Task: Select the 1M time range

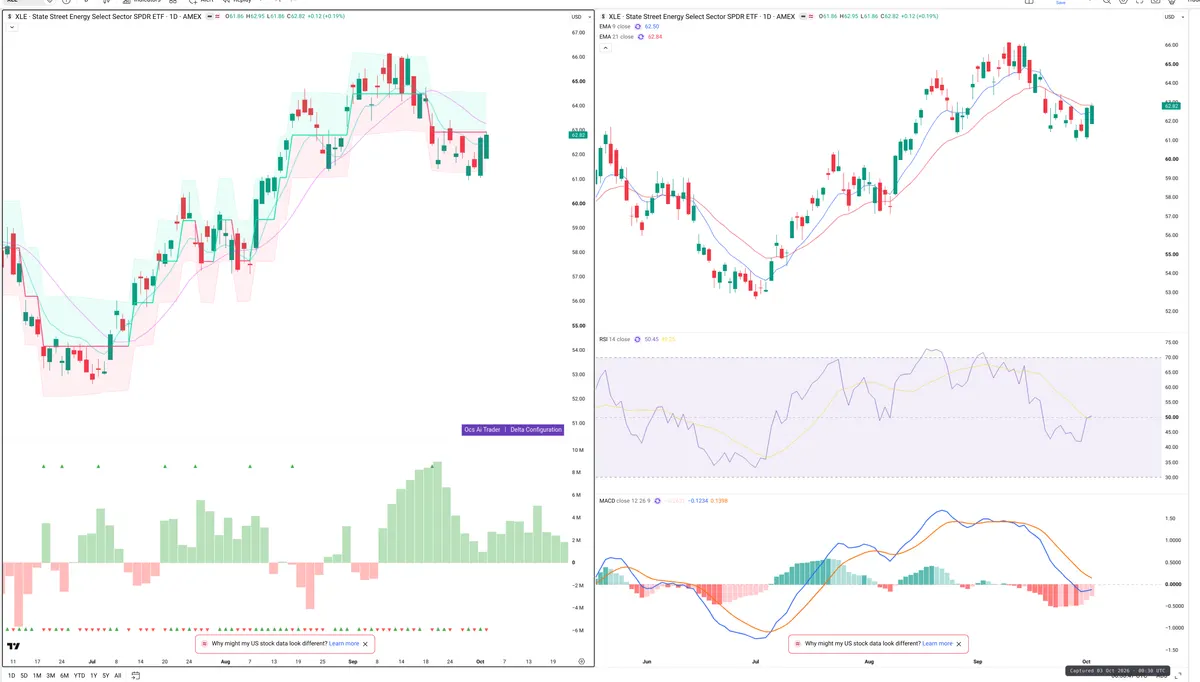Action: click(37, 676)
